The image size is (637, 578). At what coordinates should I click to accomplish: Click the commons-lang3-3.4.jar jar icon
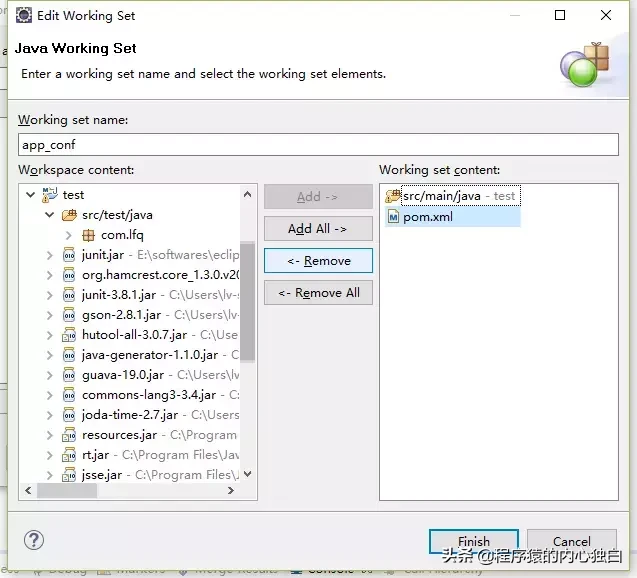click(69, 395)
